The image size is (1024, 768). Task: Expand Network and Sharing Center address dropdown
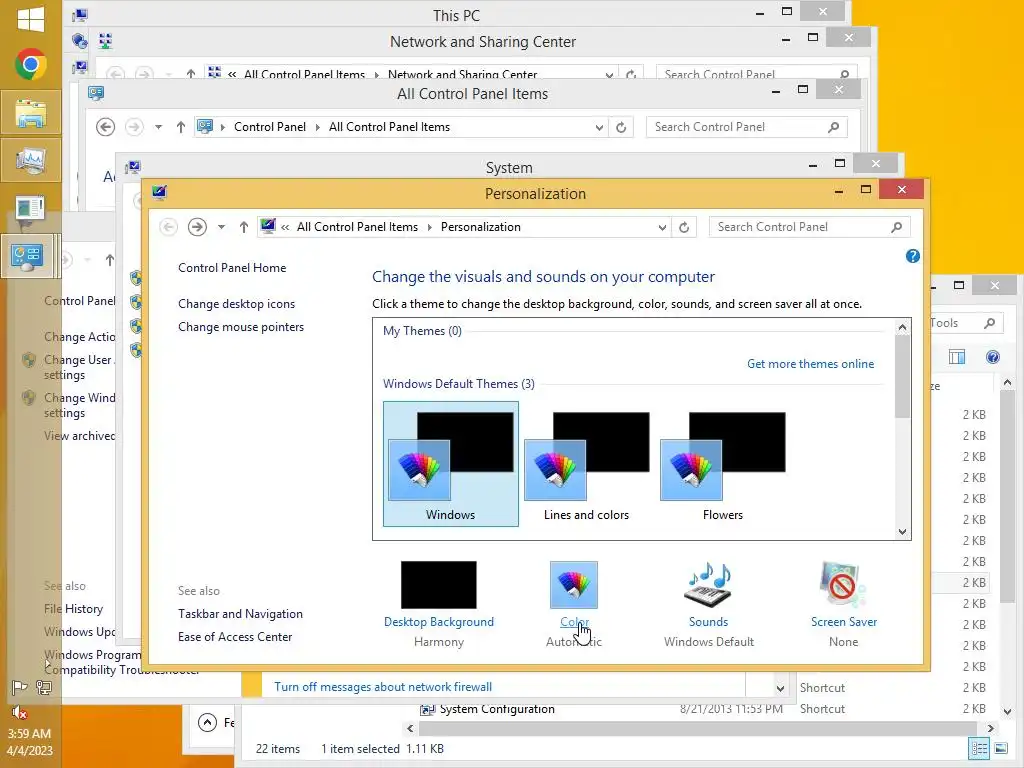pos(609,74)
